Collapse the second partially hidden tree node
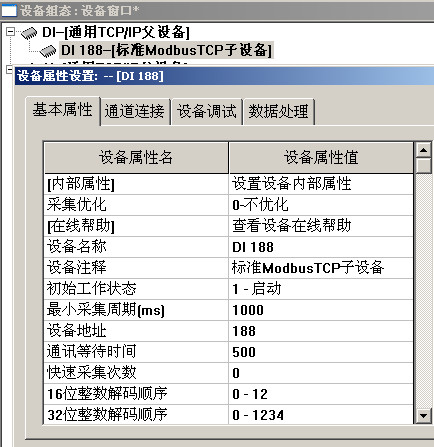This screenshot has height=447, width=434. 10,69
